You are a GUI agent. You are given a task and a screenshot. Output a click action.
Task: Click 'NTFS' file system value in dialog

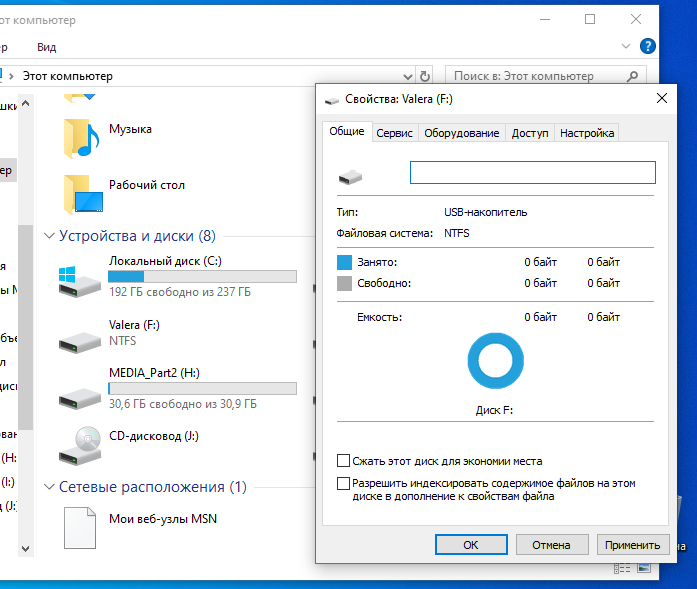pyautogui.click(x=457, y=233)
